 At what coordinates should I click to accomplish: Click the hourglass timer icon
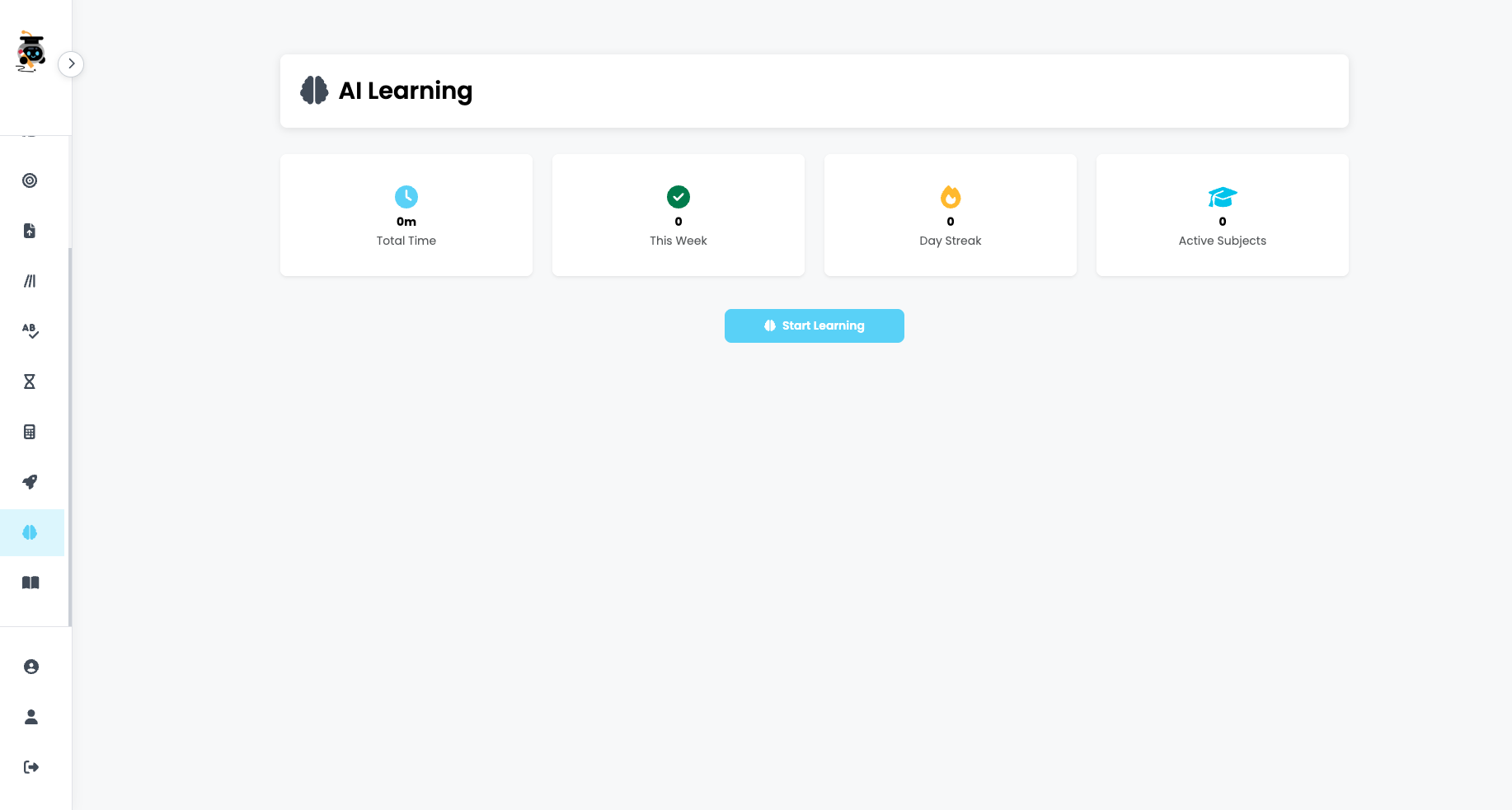(x=31, y=382)
